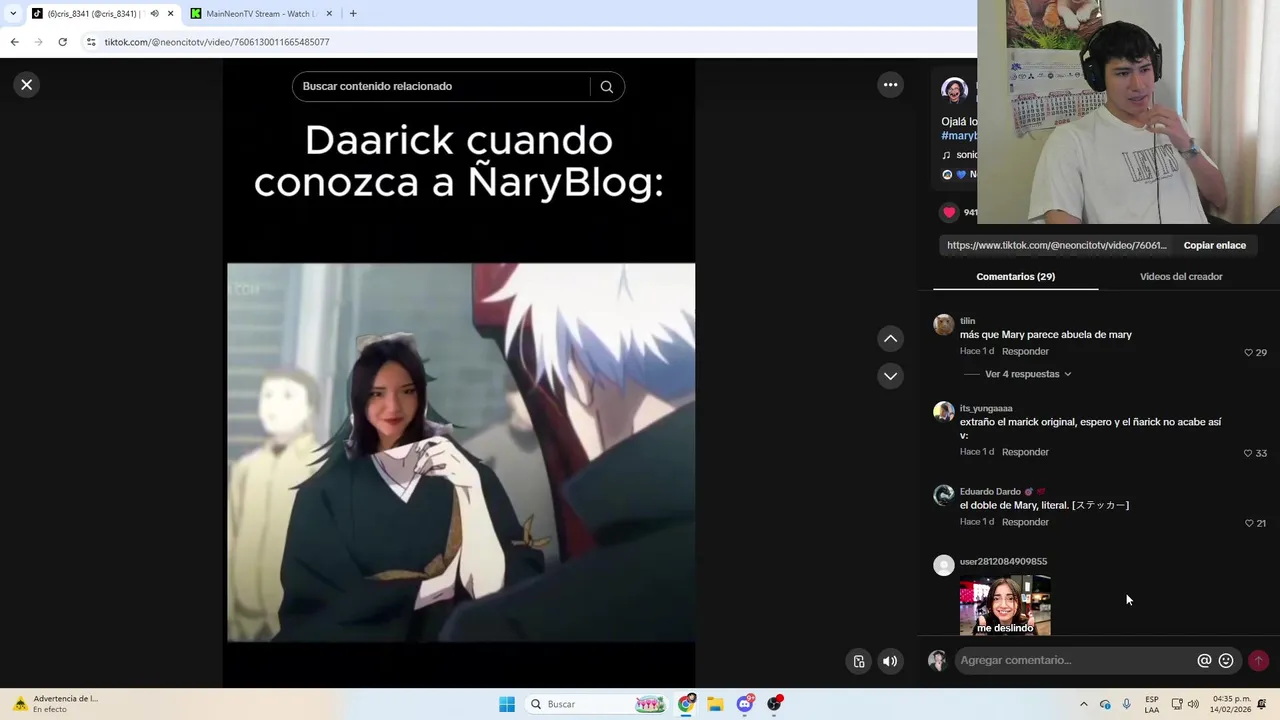The height and width of the screenshot is (720, 1280).
Task: Open its_yungaaaa's profile avatar
Action: click(x=943, y=412)
